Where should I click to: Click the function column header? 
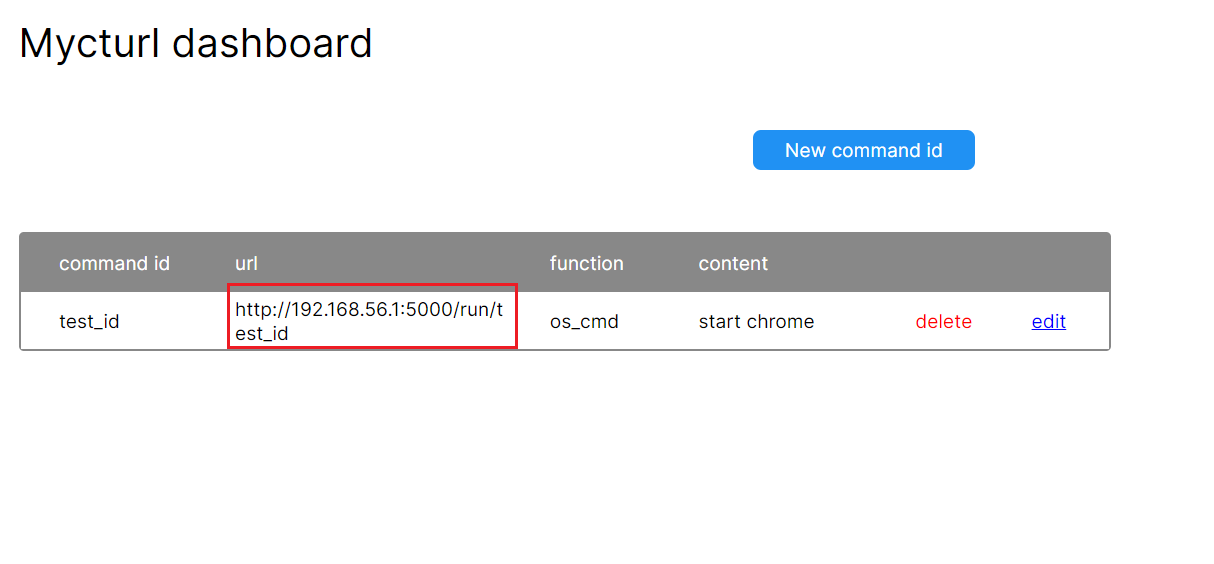(586, 263)
